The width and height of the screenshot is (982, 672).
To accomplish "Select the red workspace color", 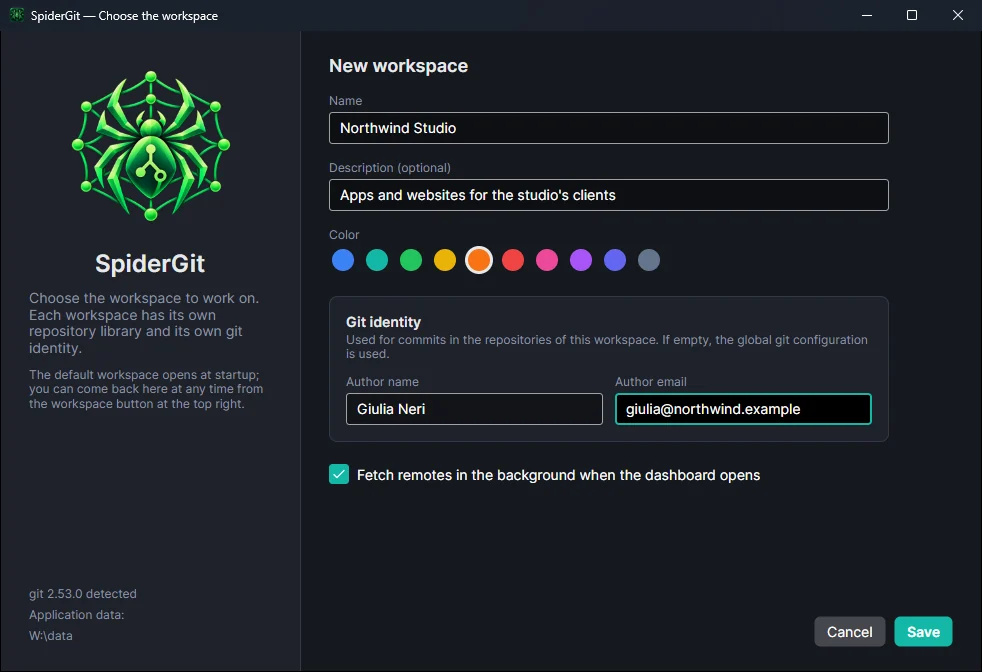I will (513, 260).
